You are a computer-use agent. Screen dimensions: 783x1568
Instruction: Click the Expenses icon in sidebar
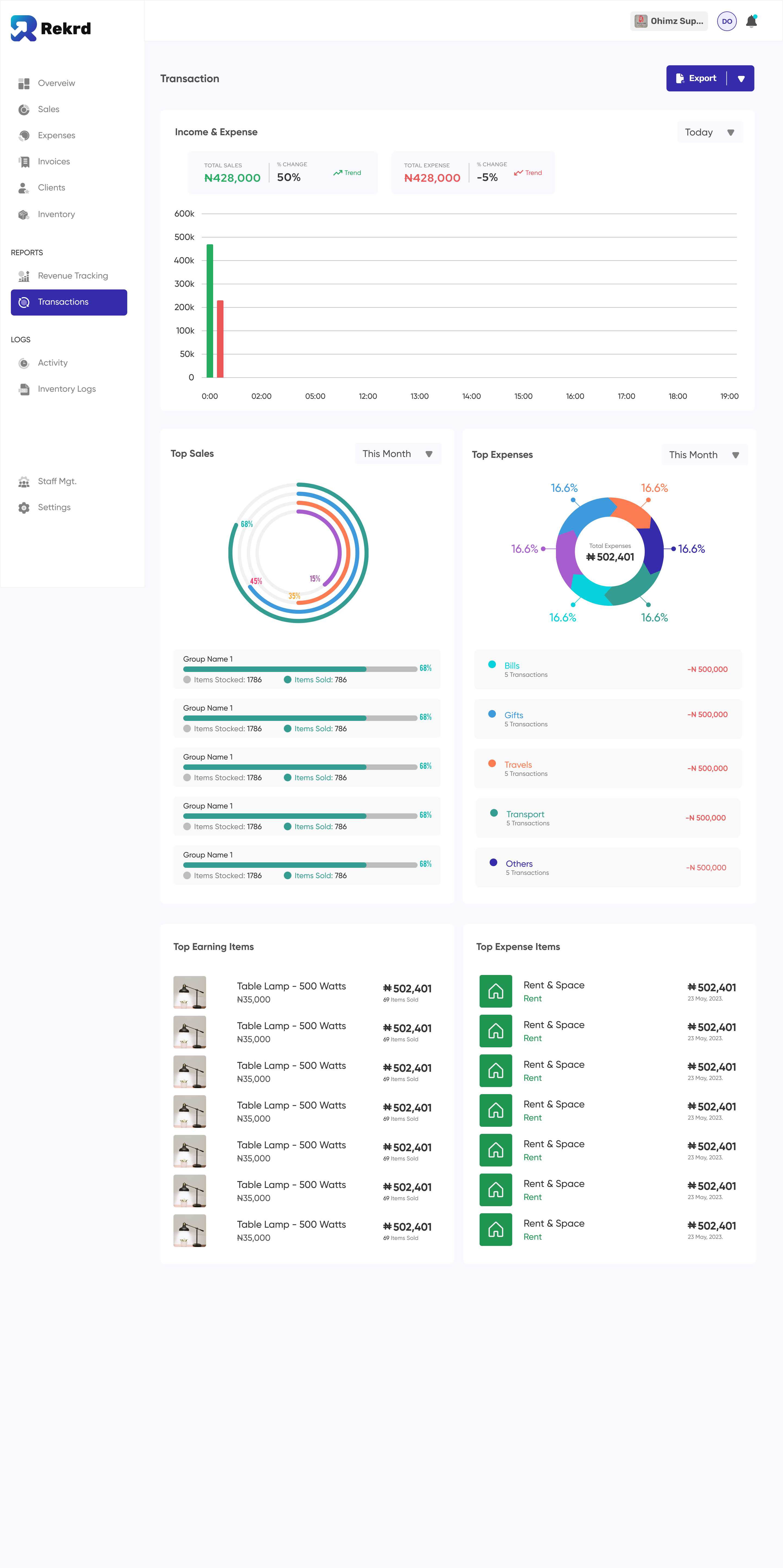tap(24, 136)
